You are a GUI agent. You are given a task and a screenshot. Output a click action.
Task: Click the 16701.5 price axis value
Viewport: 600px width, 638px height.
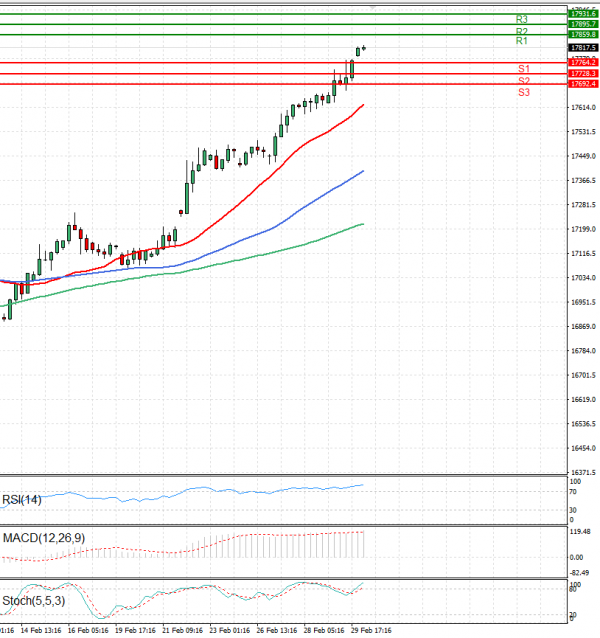pos(583,375)
